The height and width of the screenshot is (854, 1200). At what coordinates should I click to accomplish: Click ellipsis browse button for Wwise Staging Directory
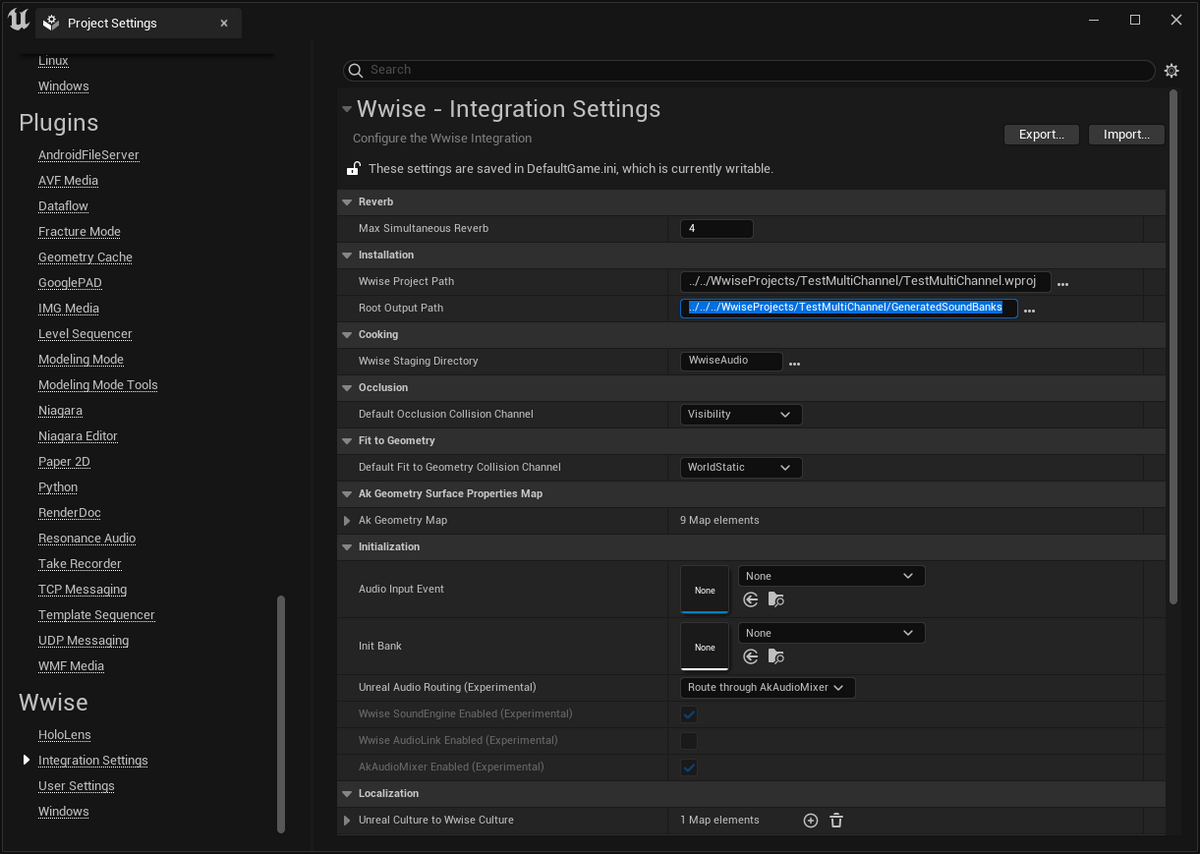[794, 362]
